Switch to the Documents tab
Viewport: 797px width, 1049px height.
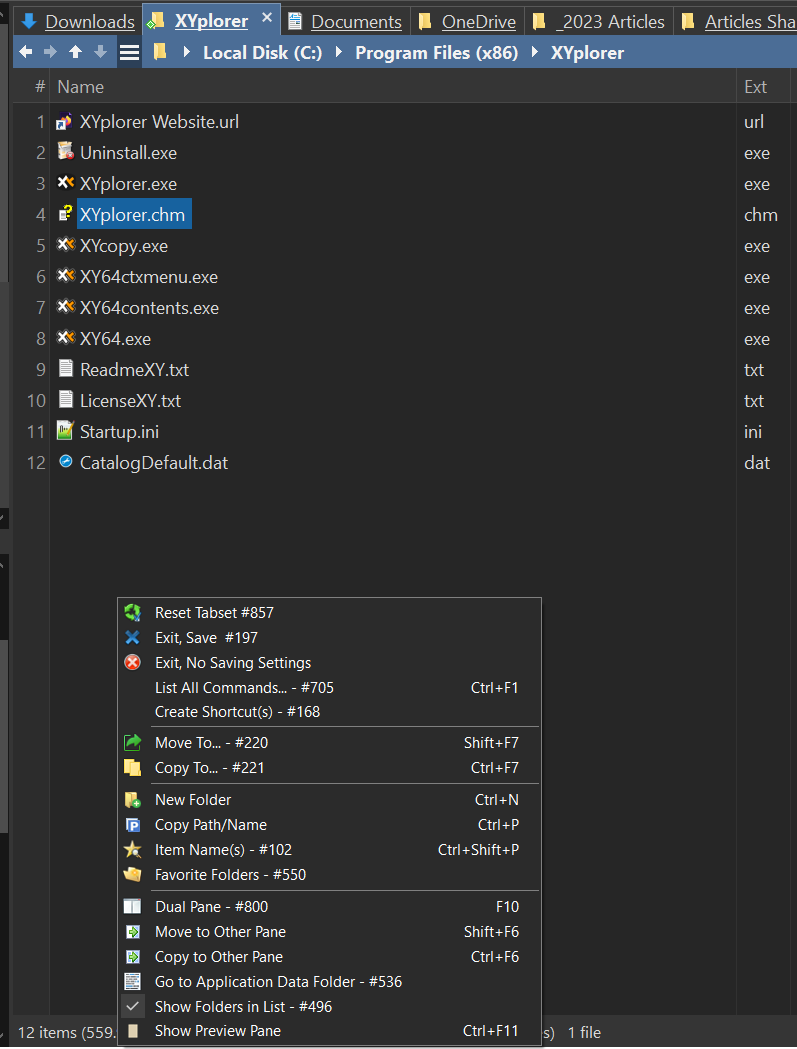[x=347, y=21]
